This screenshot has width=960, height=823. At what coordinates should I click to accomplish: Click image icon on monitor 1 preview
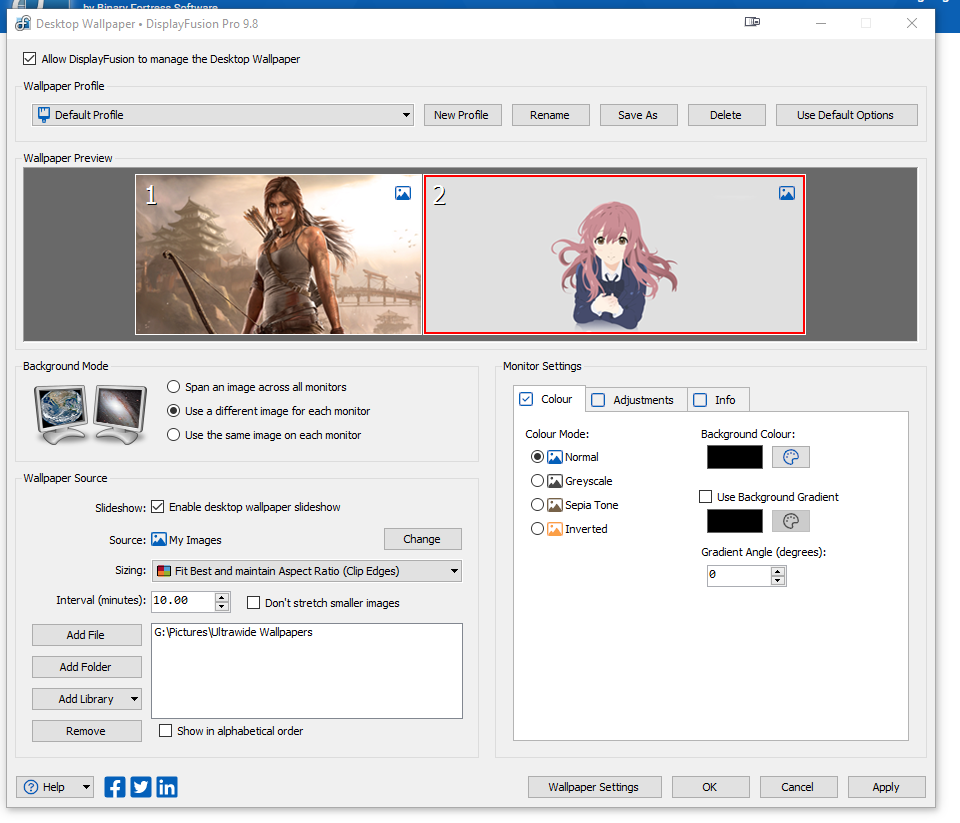[x=403, y=193]
